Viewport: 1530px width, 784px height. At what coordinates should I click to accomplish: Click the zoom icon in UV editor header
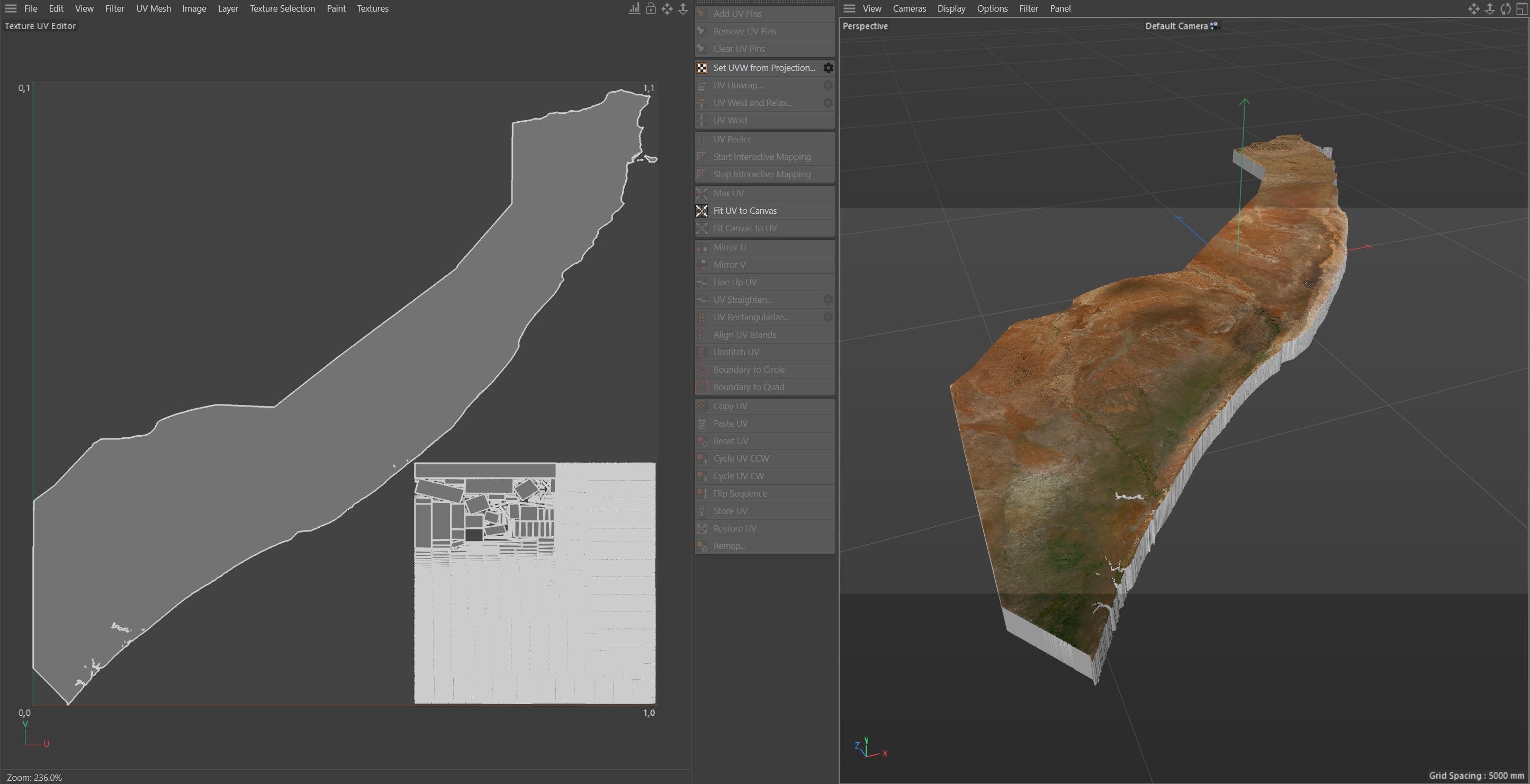[683, 8]
